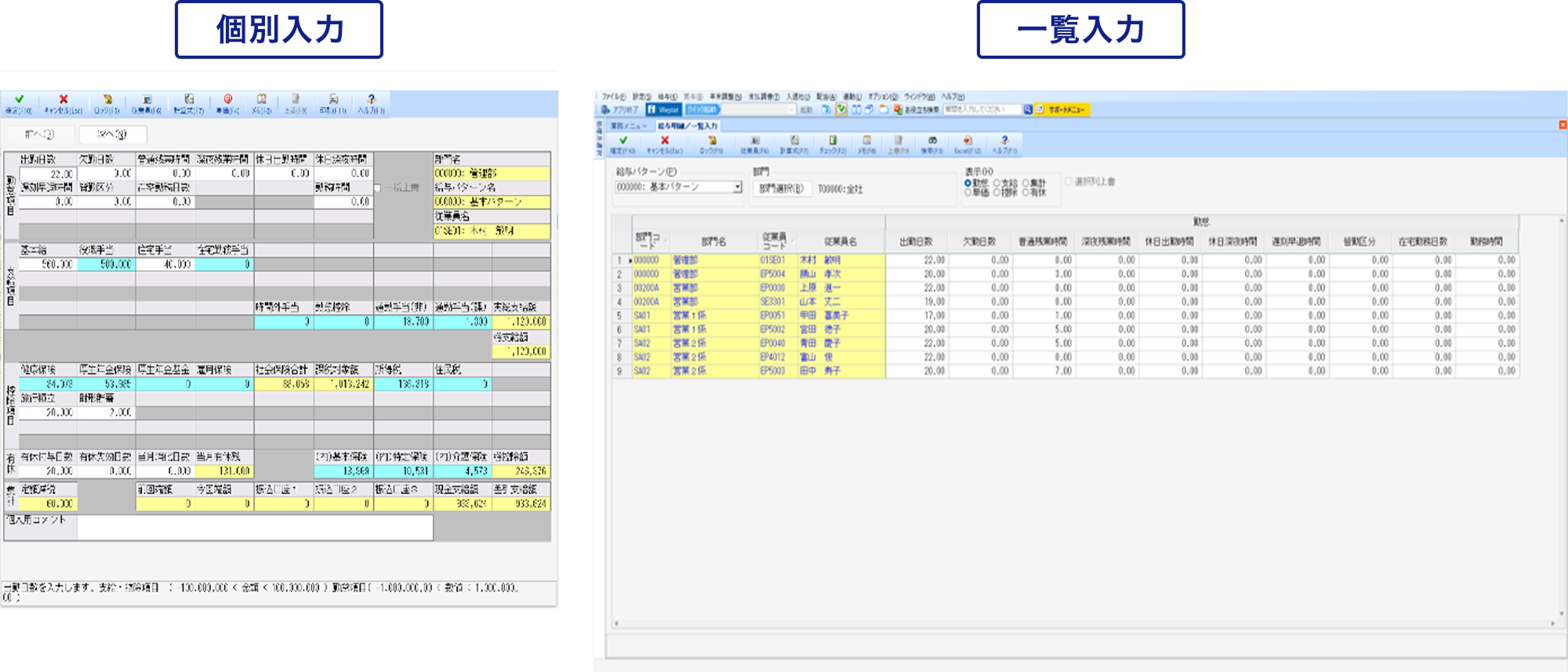Screen dimensions: 1568x672
Task: Open the クイック起動 dropdown list
Action: click(x=790, y=110)
